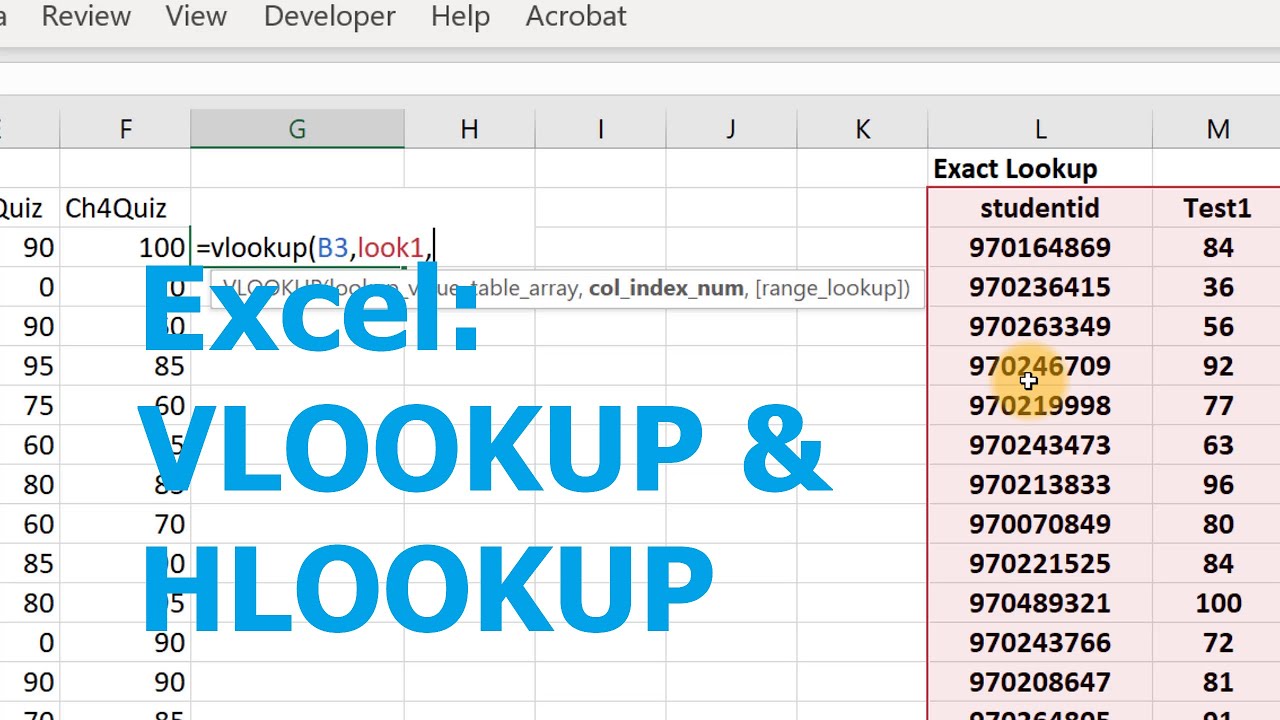
Task: Select Test1 score 80 beside 970070849
Action: [x=1217, y=524]
